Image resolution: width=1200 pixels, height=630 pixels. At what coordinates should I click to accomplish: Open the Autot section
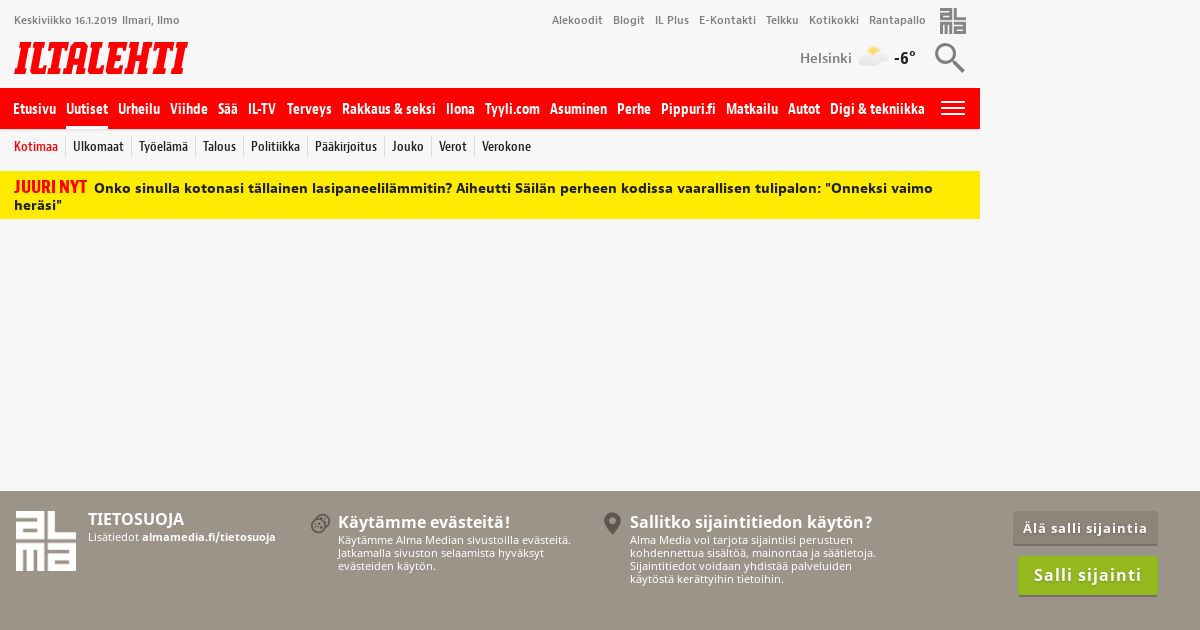804,109
